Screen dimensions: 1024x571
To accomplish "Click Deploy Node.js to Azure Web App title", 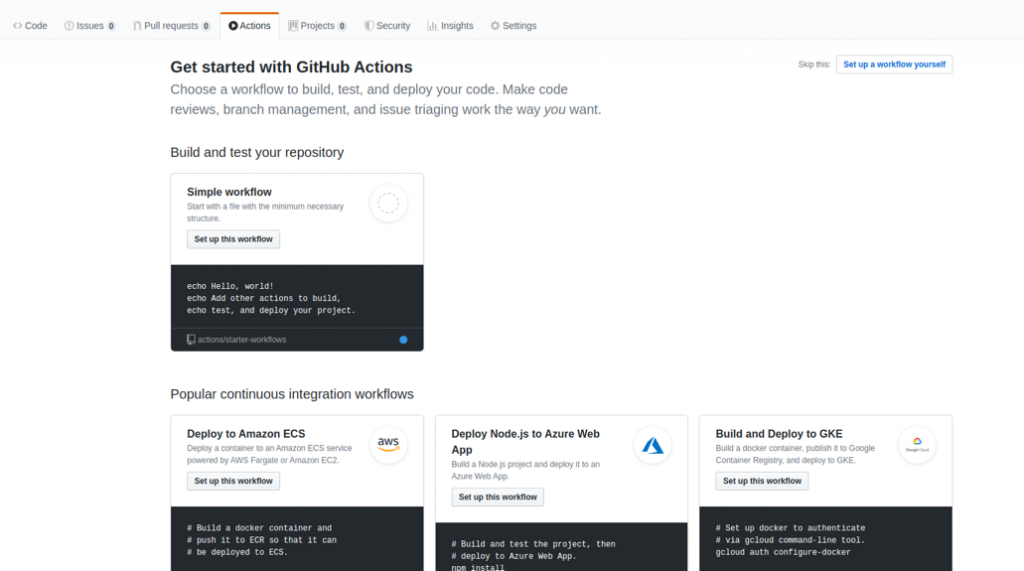I will [525, 442].
